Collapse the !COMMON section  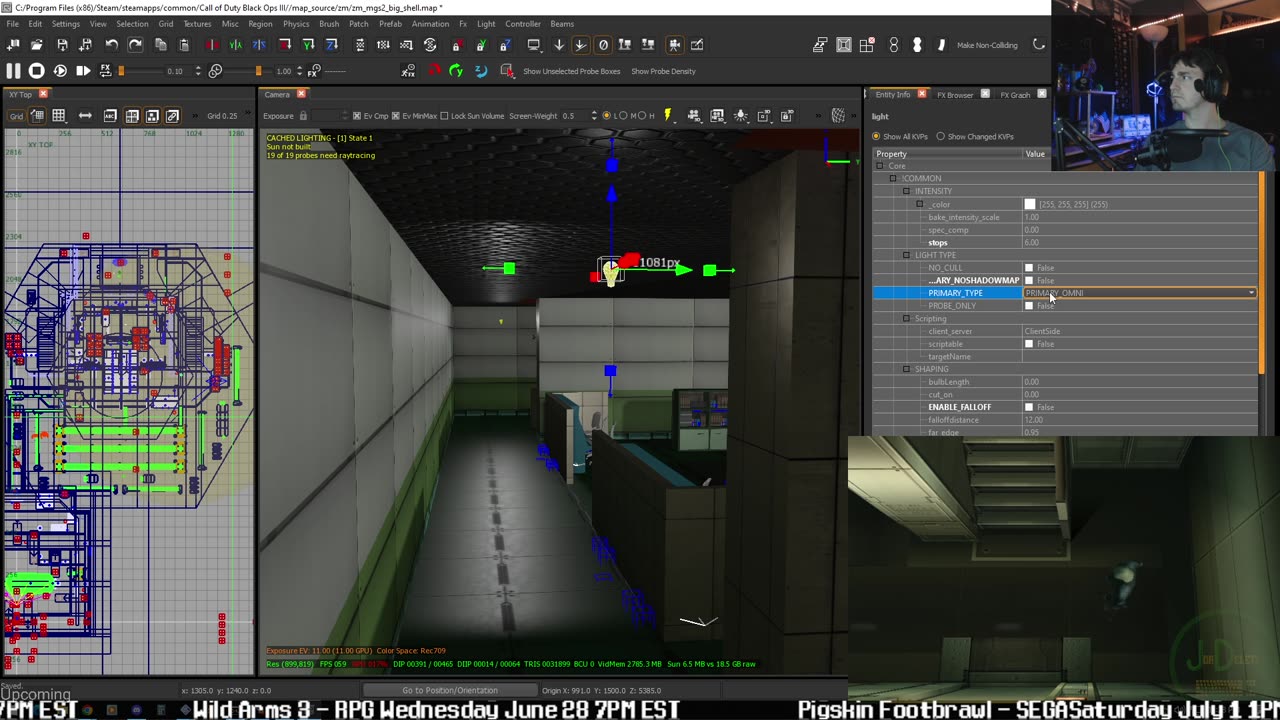click(893, 178)
